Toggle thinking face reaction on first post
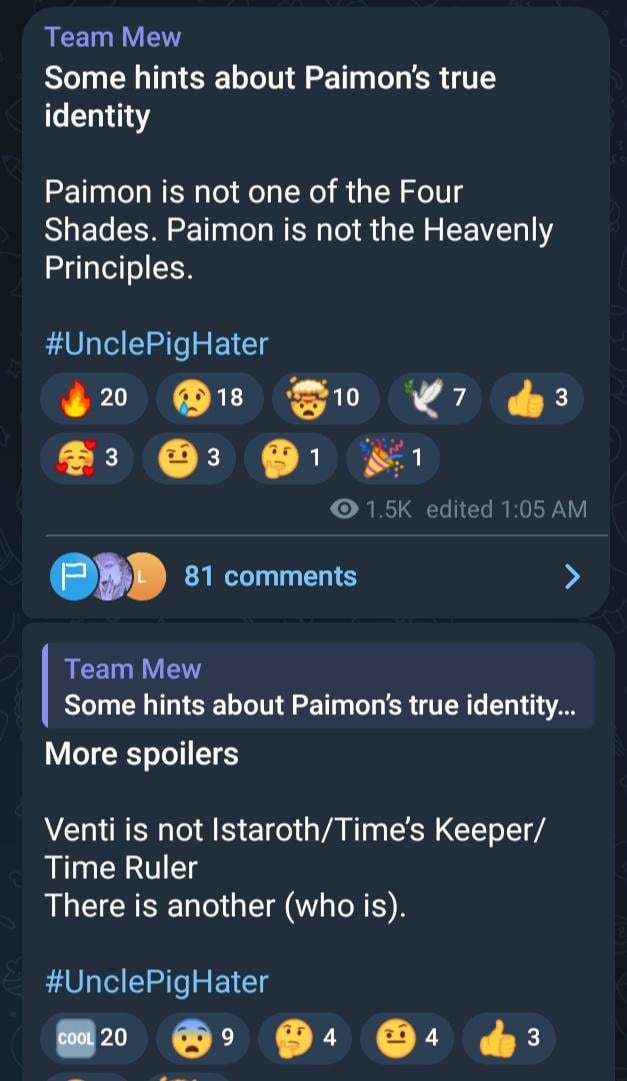This screenshot has width=627, height=1081. click(294, 458)
